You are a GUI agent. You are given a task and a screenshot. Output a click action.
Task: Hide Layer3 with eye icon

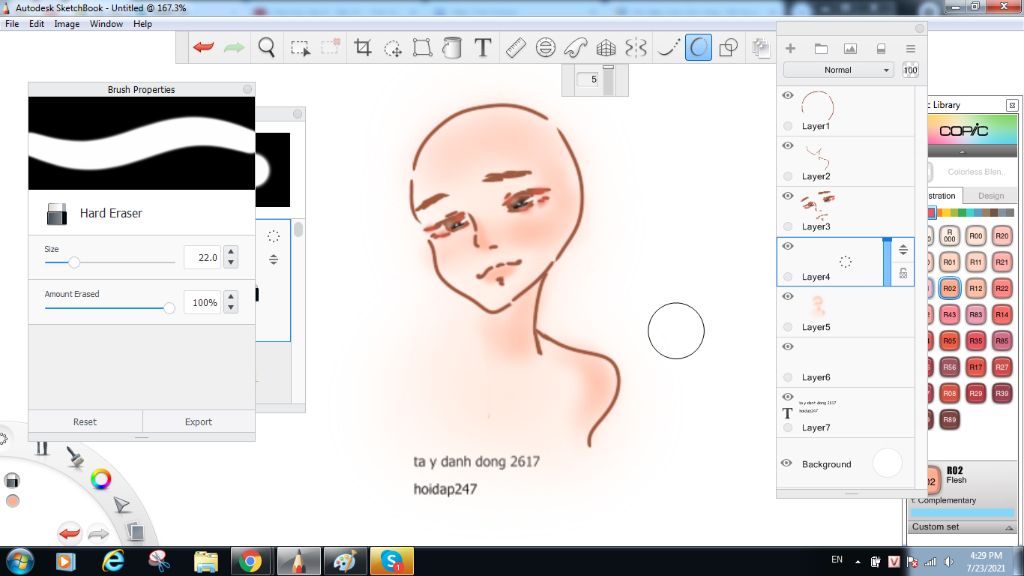pyautogui.click(x=788, y=196)
